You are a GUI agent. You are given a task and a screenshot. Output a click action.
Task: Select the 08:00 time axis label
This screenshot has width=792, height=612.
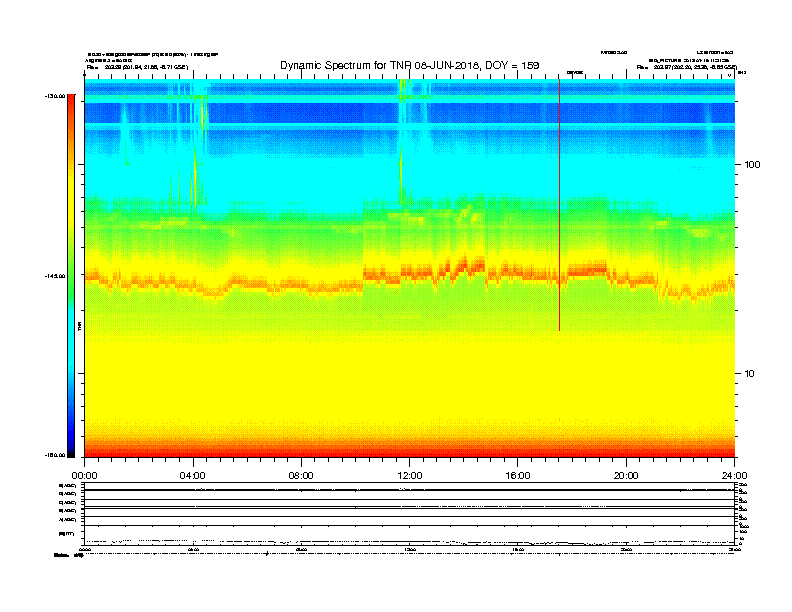(x=301, y=476)
